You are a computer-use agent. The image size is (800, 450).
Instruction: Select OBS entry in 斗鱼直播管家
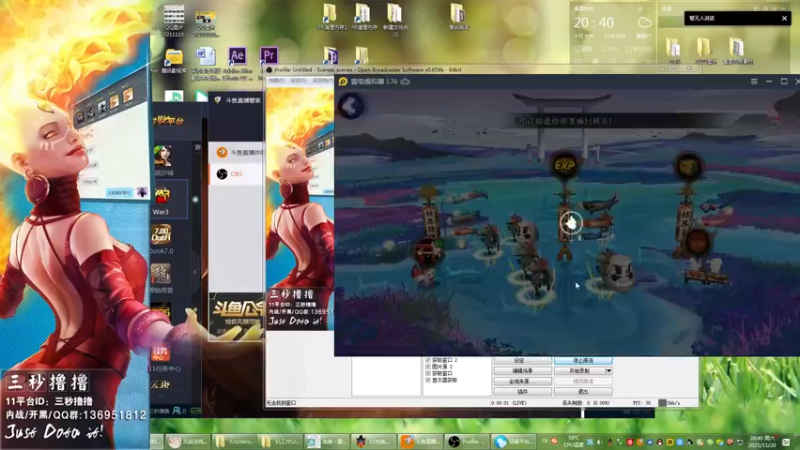click(236, 174)
